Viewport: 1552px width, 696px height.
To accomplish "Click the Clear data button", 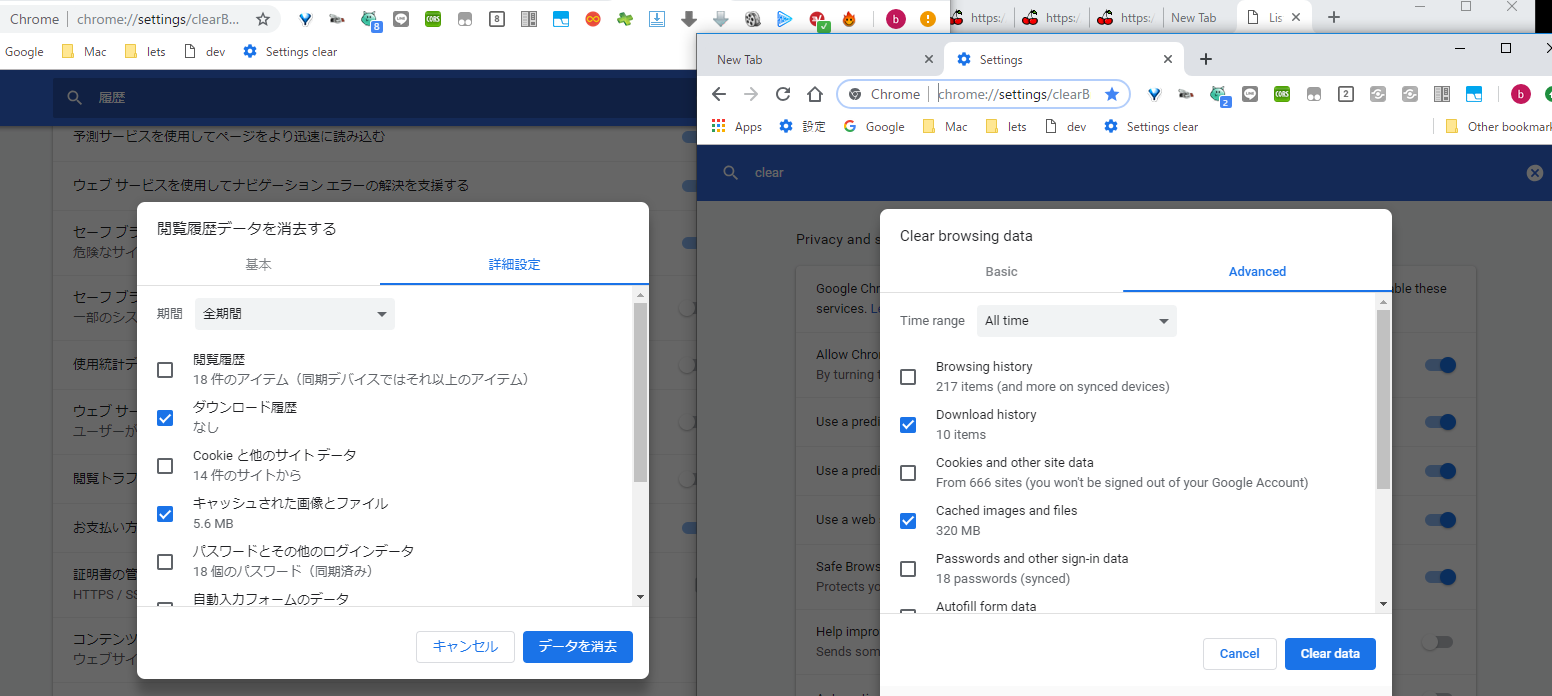I will [x=1329, y=654].
